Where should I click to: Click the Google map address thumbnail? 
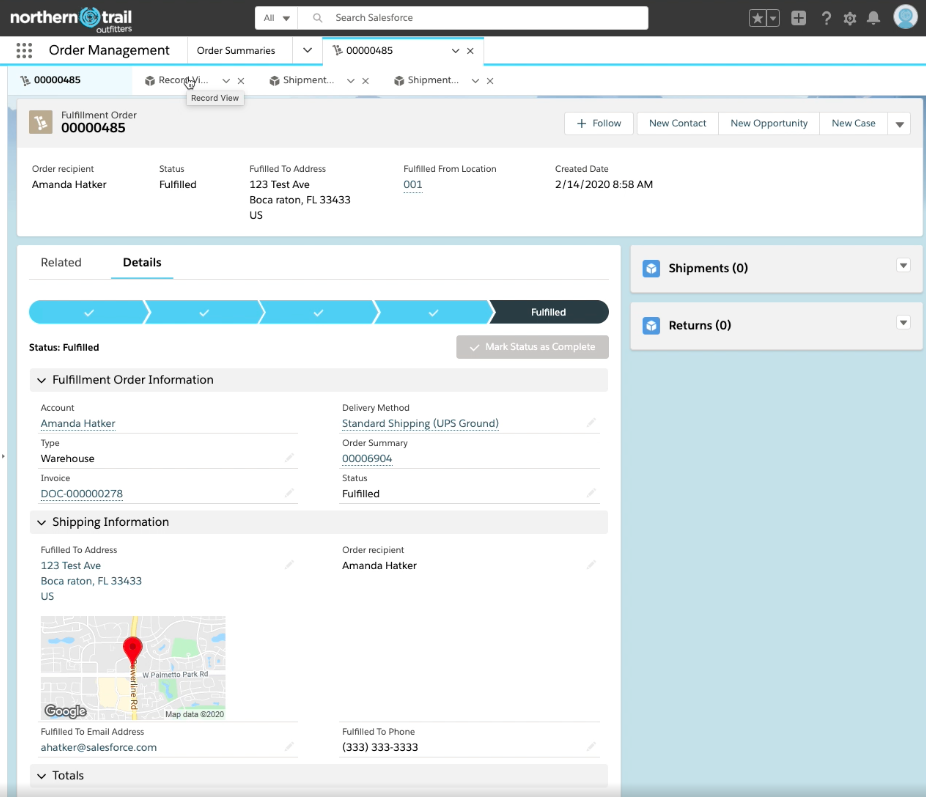point(133,668)
